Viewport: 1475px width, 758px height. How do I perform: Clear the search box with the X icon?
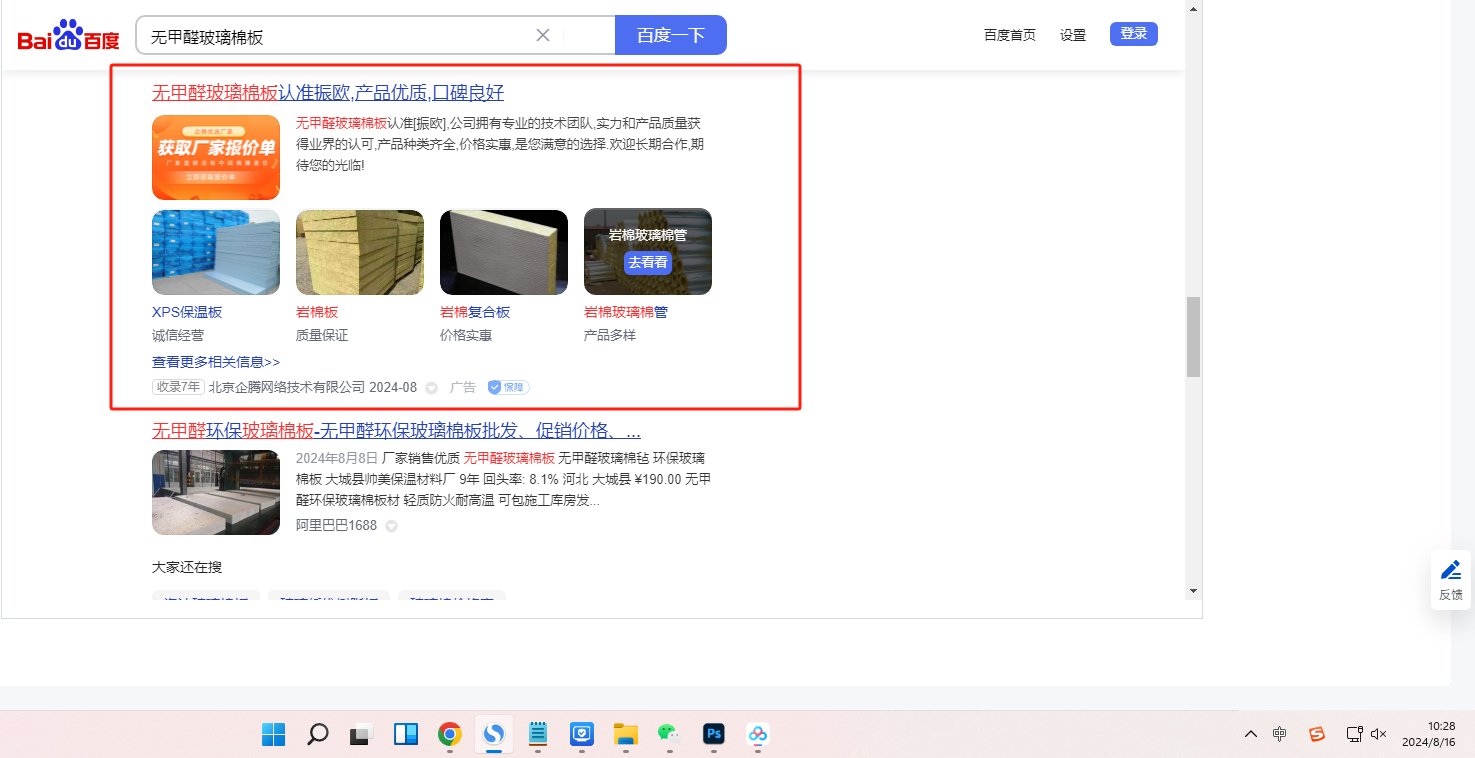coord(543,35)
